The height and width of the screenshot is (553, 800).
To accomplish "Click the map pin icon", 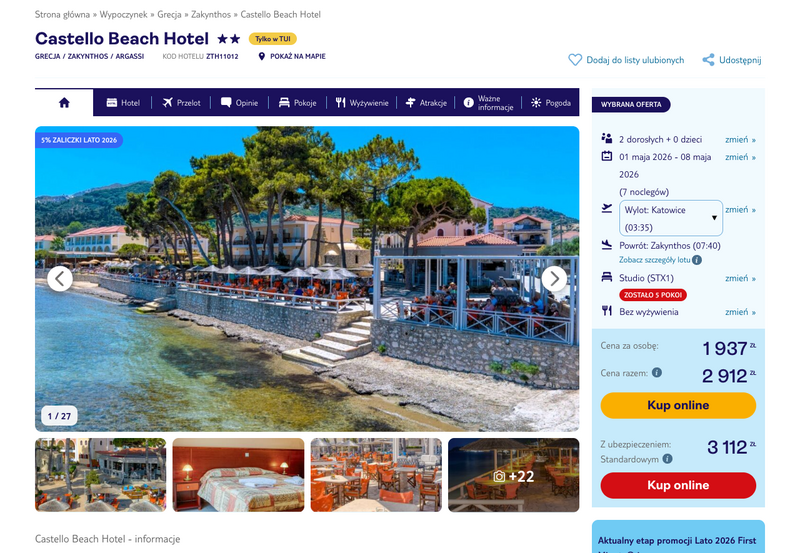I will [x=262, y=56].
